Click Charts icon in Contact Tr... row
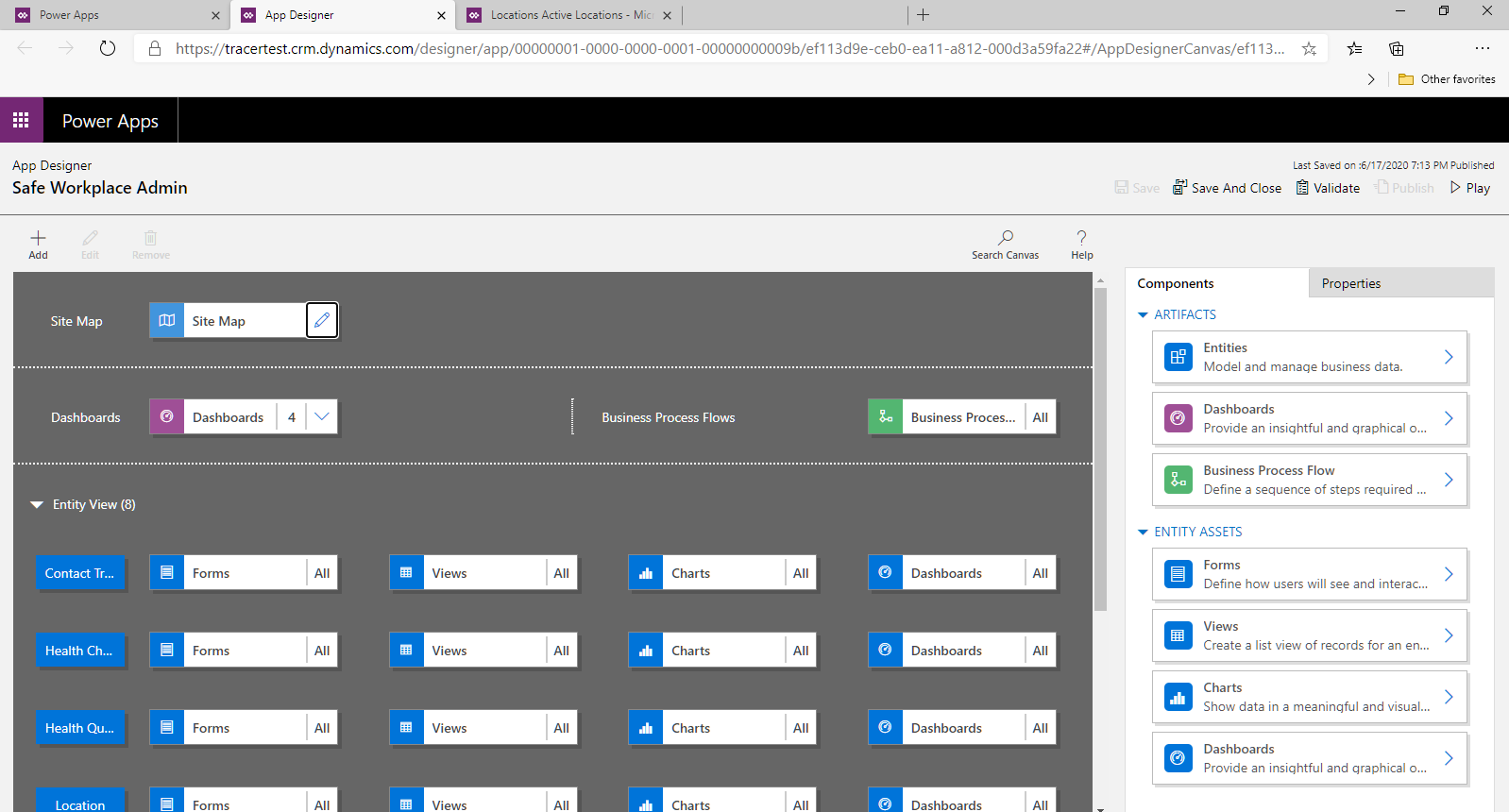This screenshot has width=1509, height=812. click(x=646, y=572)
